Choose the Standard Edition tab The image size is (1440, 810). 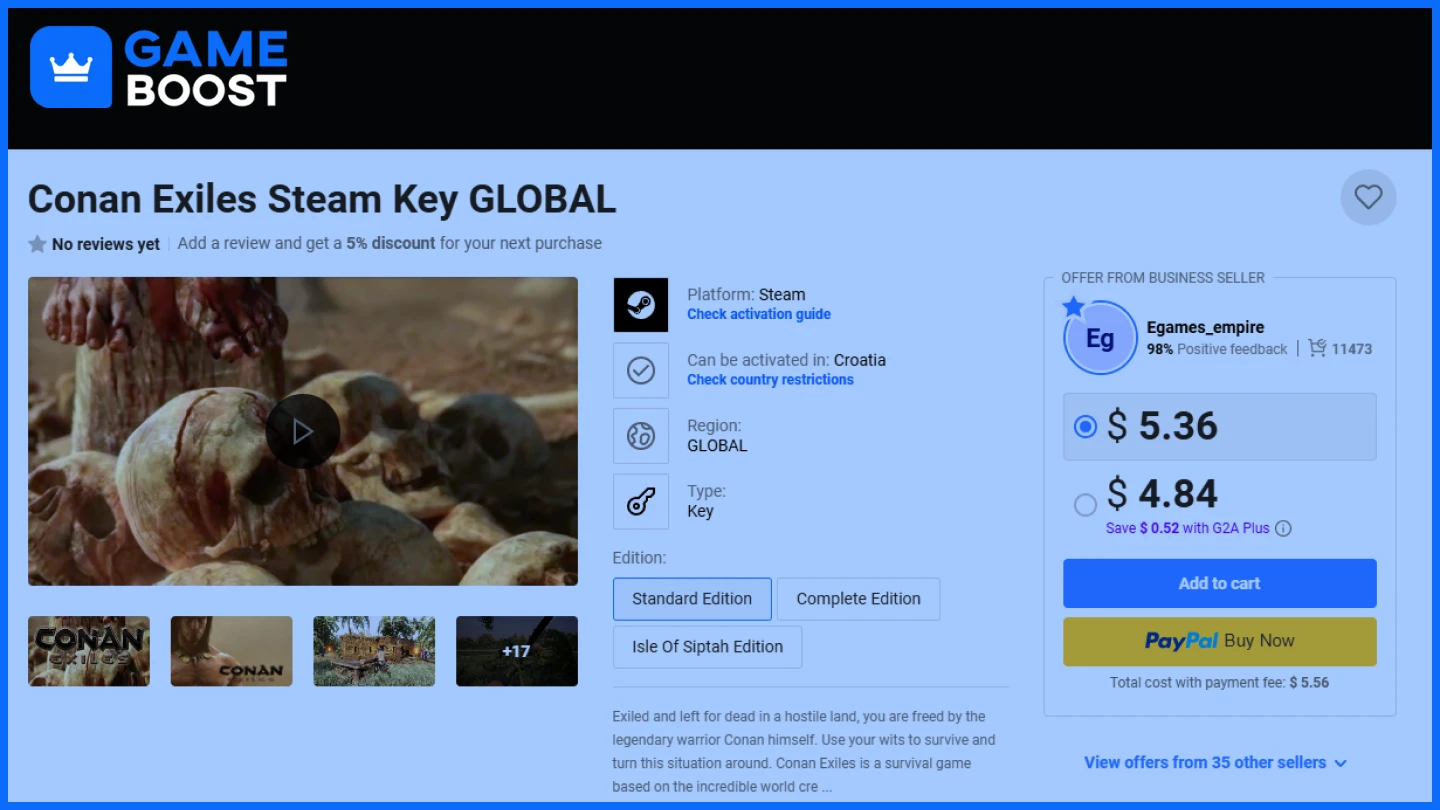(x=692, y=599)
